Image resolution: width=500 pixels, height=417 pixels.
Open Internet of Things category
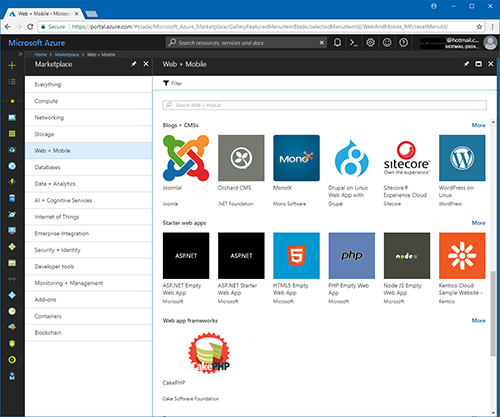(x=89, y=217)
